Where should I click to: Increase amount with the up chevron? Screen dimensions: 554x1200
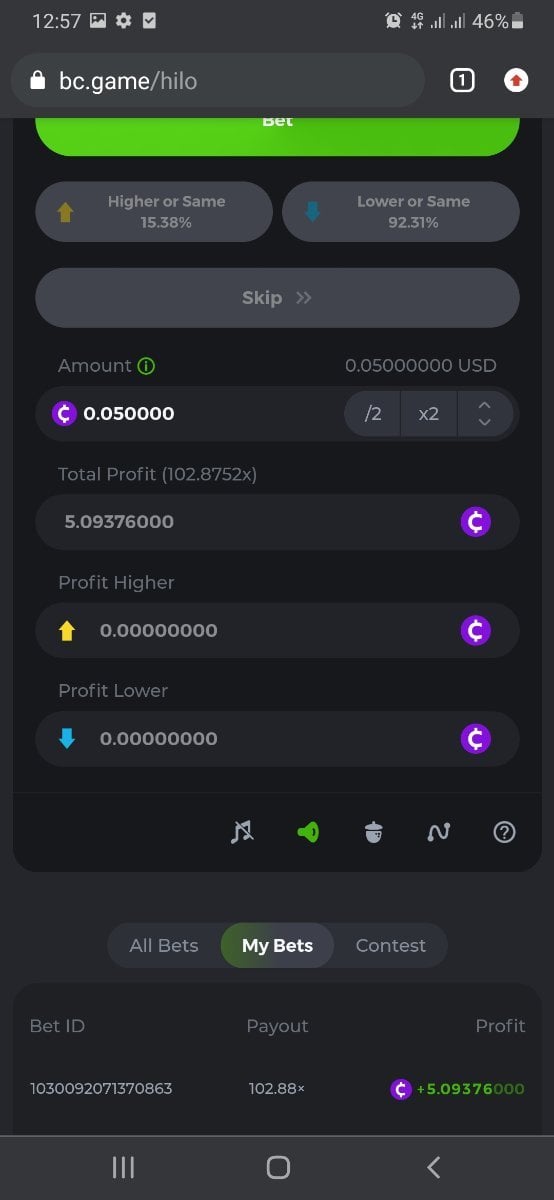click(485, 404)
